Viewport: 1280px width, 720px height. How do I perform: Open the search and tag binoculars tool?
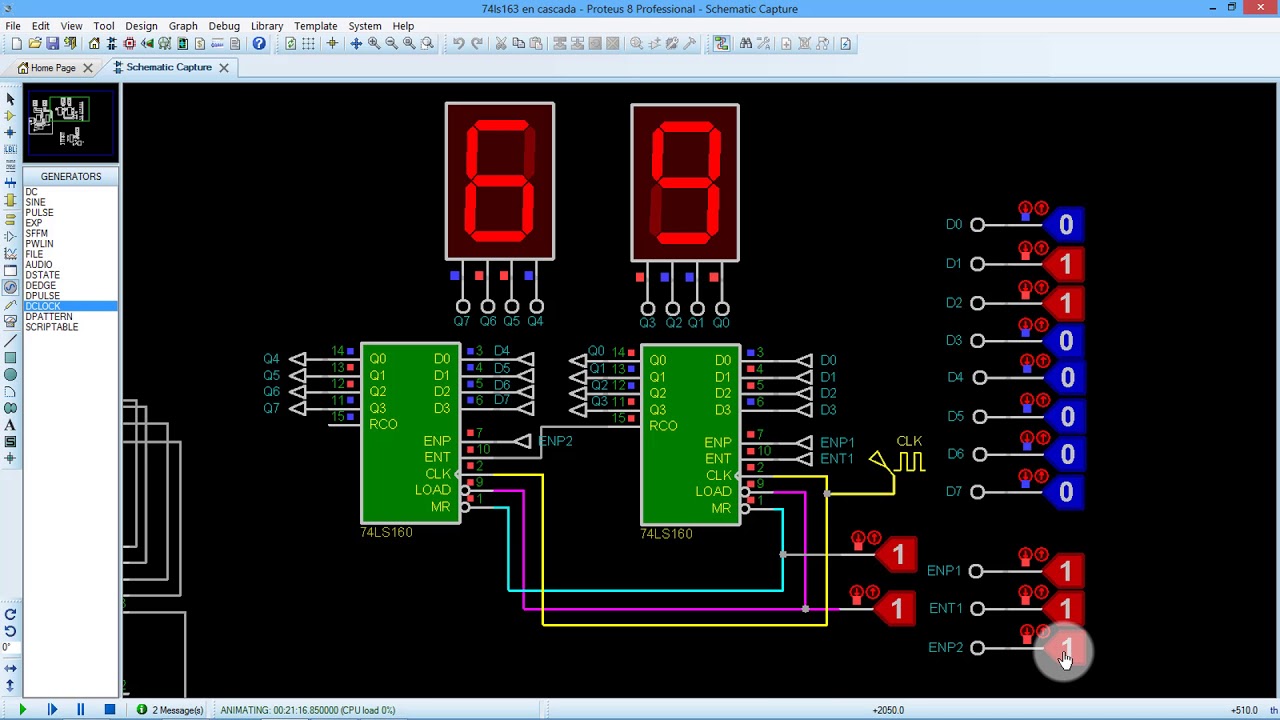coord(746,44)
